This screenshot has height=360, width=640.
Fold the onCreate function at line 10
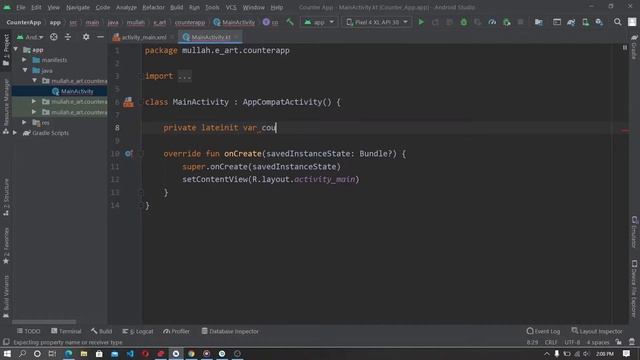141,154
